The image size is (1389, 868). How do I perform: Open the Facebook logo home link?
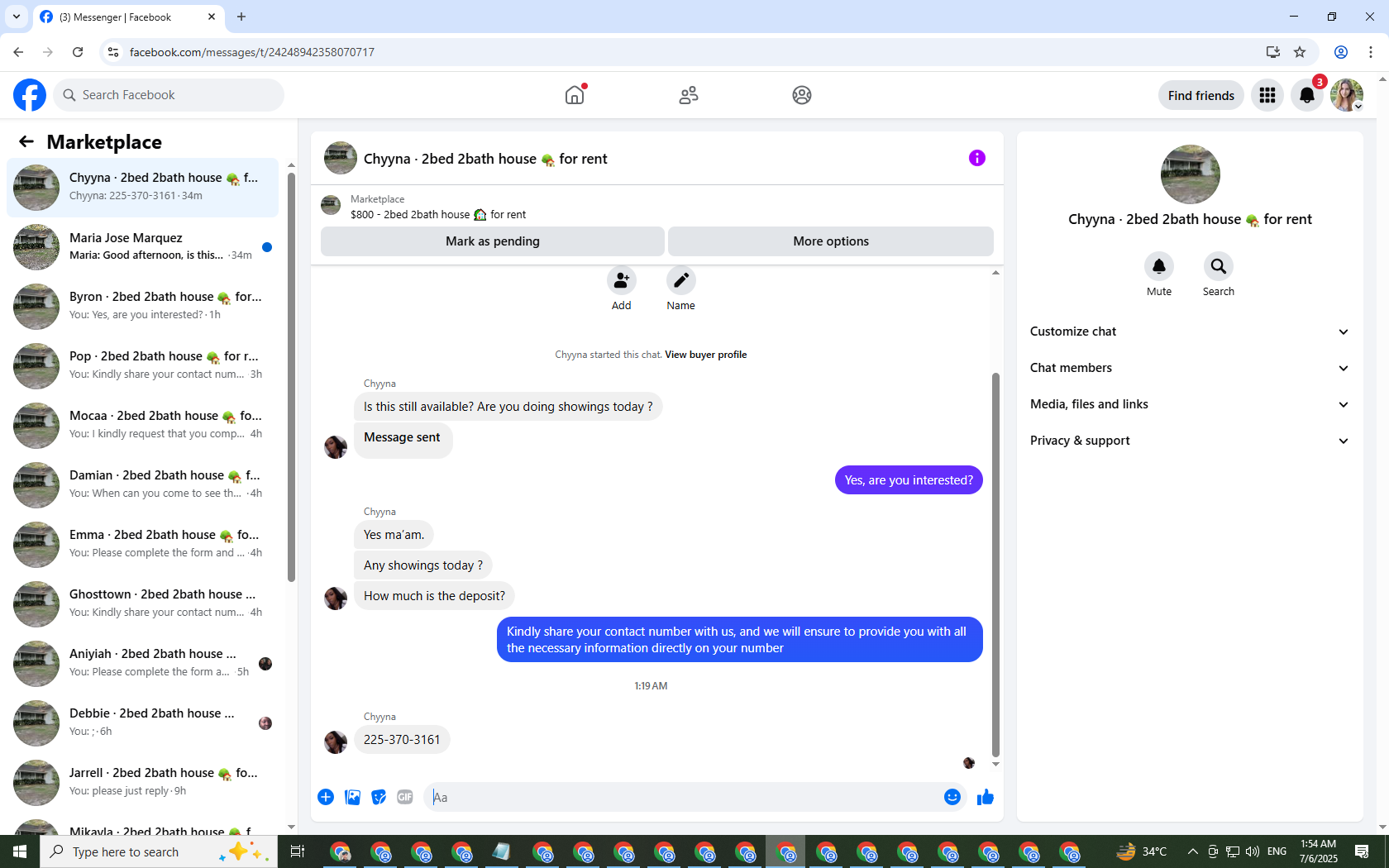point(30,95)
